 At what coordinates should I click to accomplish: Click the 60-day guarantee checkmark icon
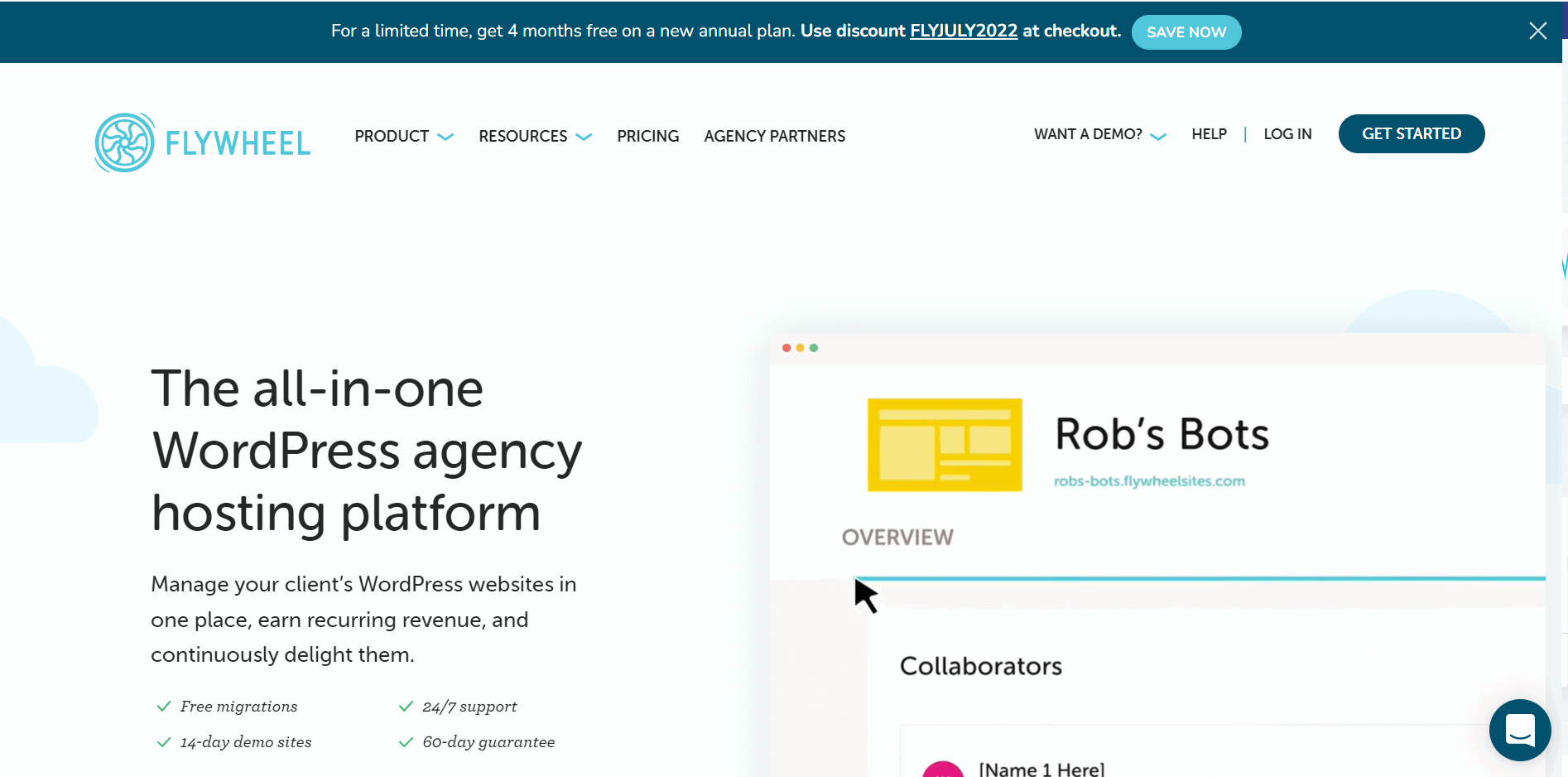pos(406,742)
